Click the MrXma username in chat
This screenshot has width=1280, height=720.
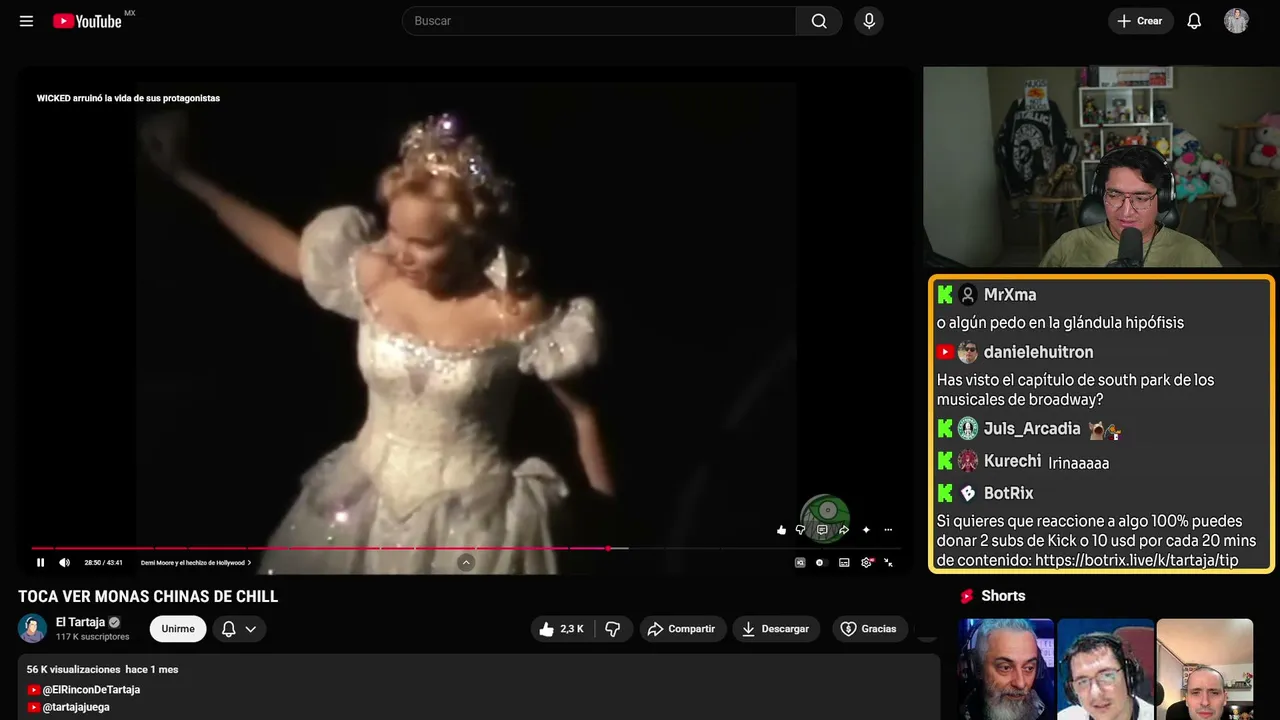(x=1010, y=295)
